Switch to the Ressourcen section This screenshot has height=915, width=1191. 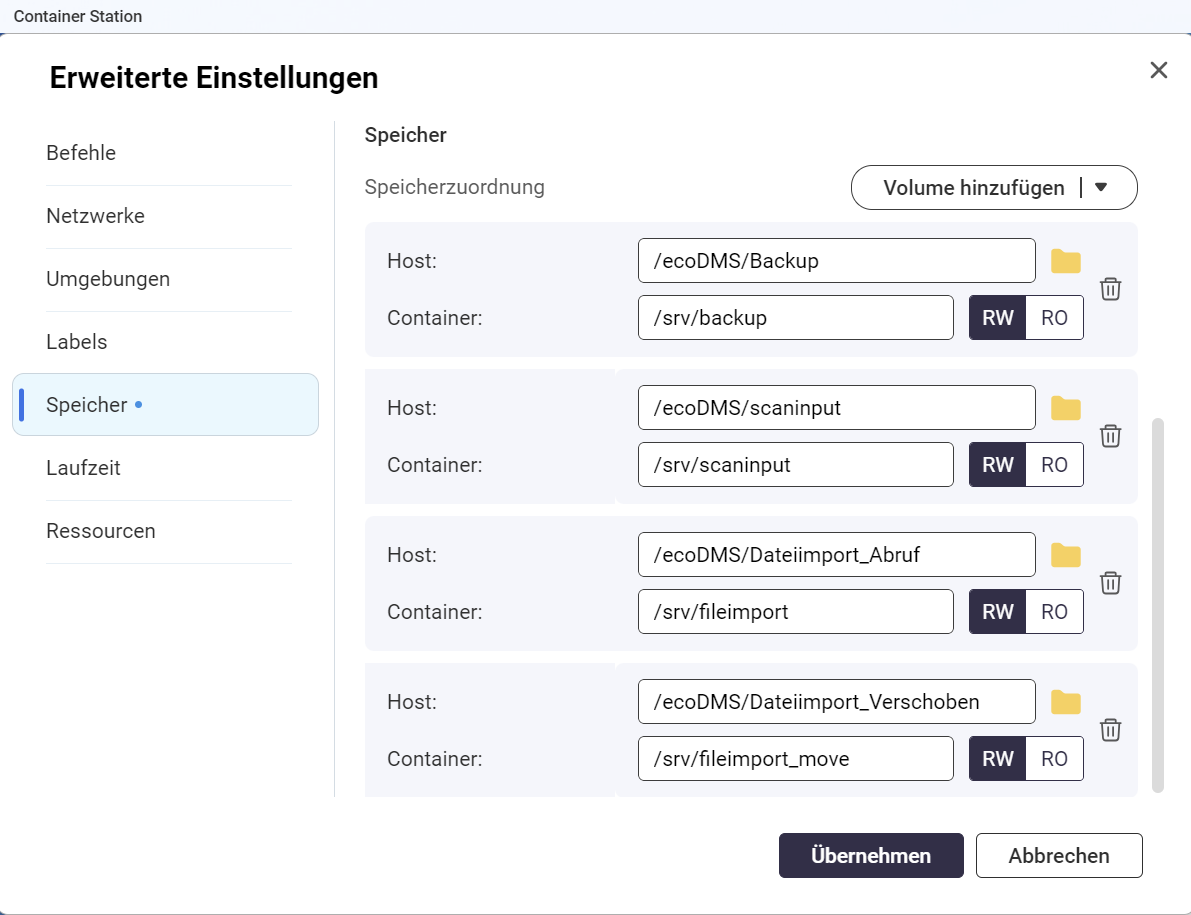click(101, 531)
